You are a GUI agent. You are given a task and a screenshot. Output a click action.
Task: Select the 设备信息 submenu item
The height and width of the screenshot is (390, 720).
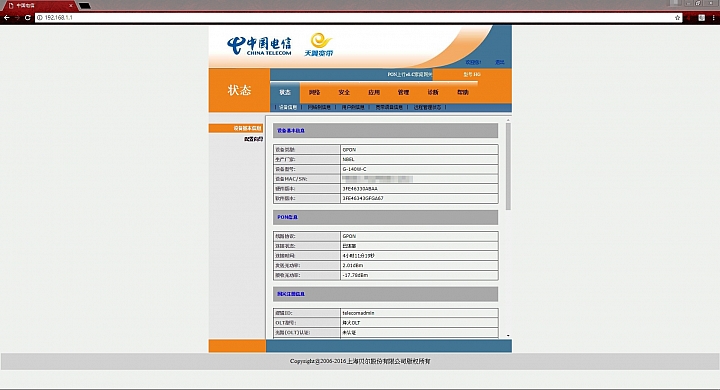click(x=288, y=107)
